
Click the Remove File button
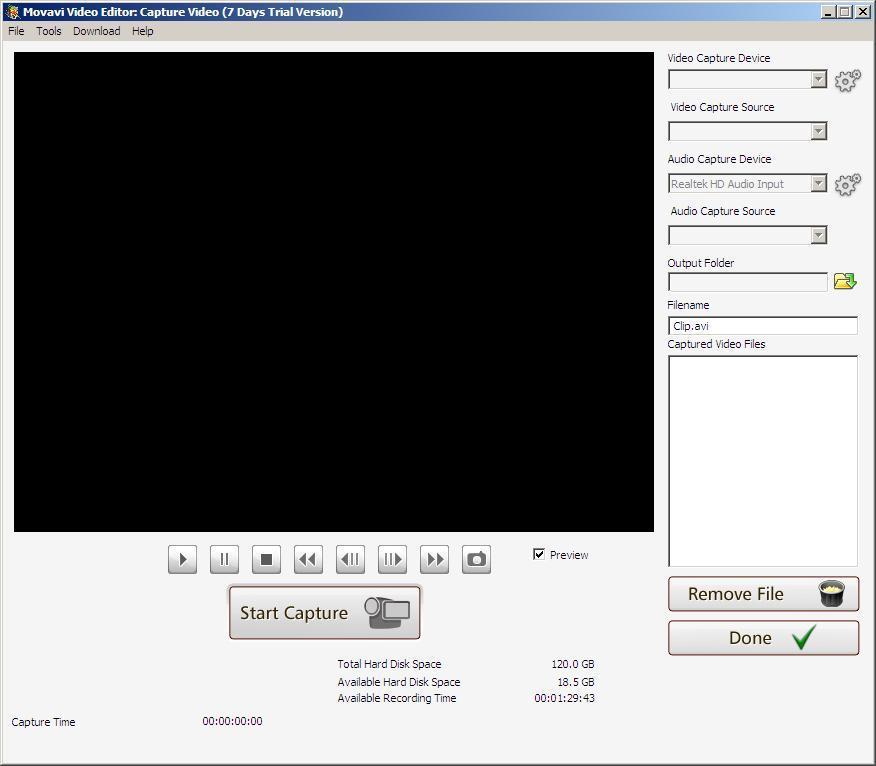pyautogui.click(x=762, y=593)
